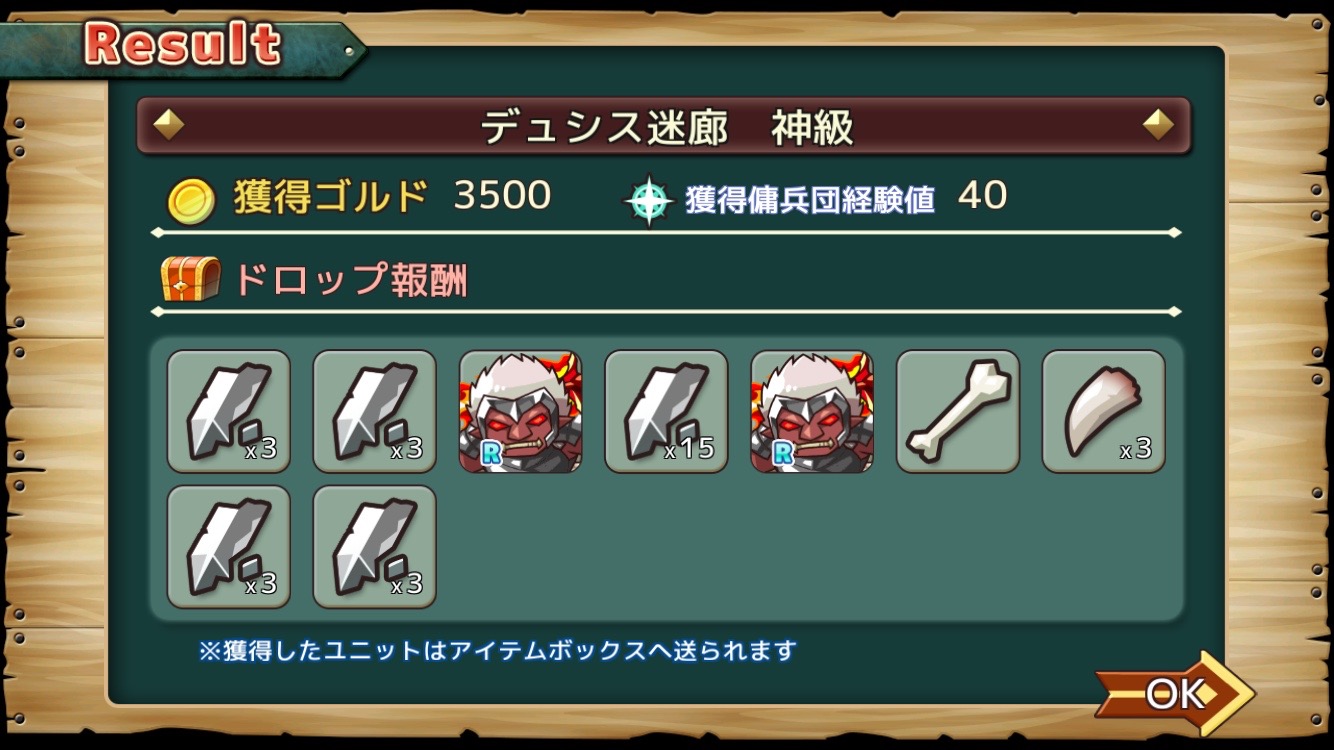1334x750 pixels.
Task: Tap the 獲得傭兵団経験値 40 label
Action: point(846,198)
